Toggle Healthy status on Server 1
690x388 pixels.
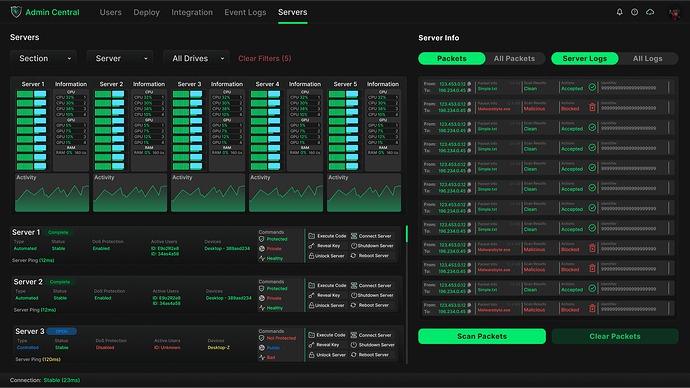(271, 259)
